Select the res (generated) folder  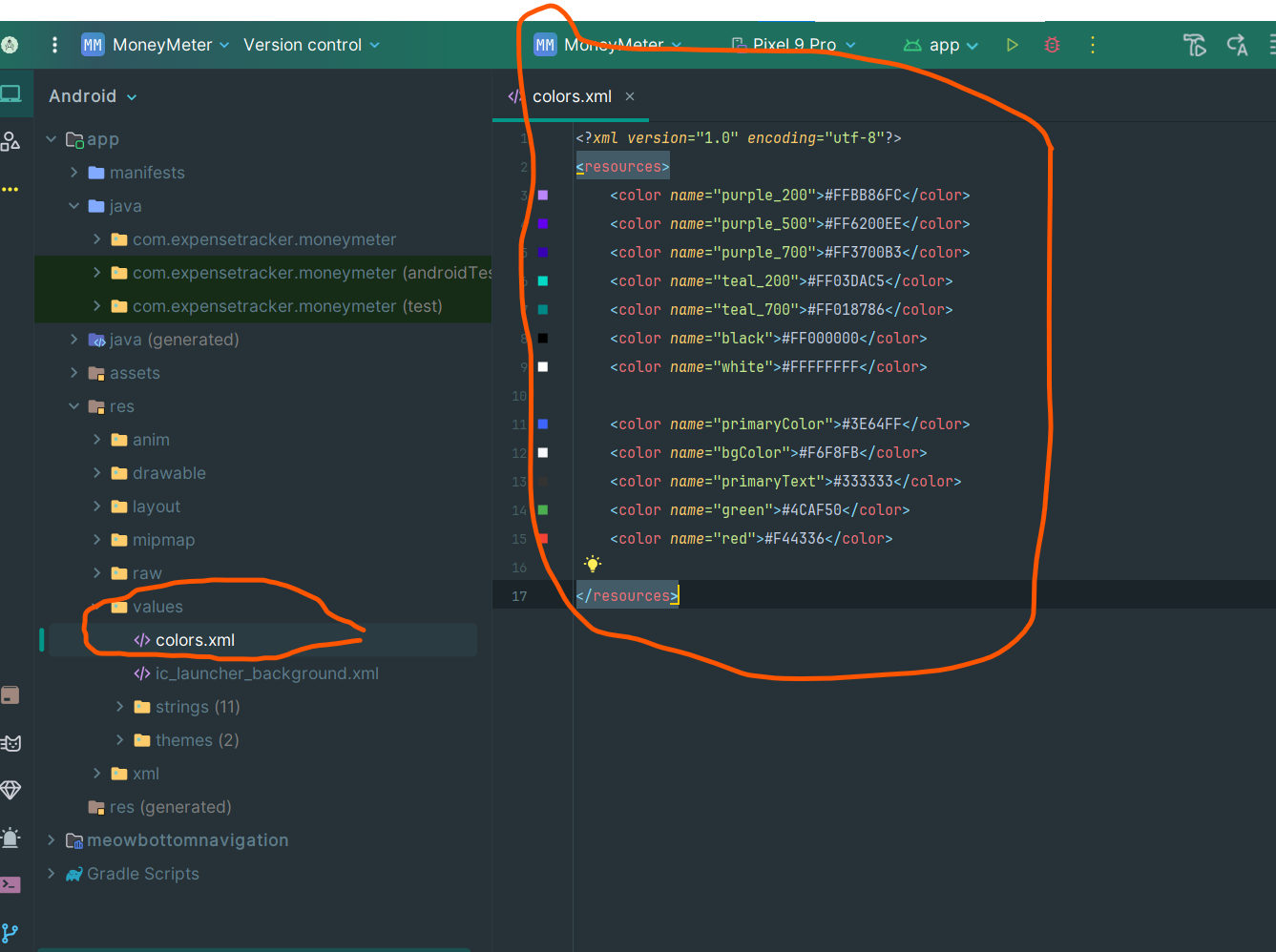pos(170,807)
